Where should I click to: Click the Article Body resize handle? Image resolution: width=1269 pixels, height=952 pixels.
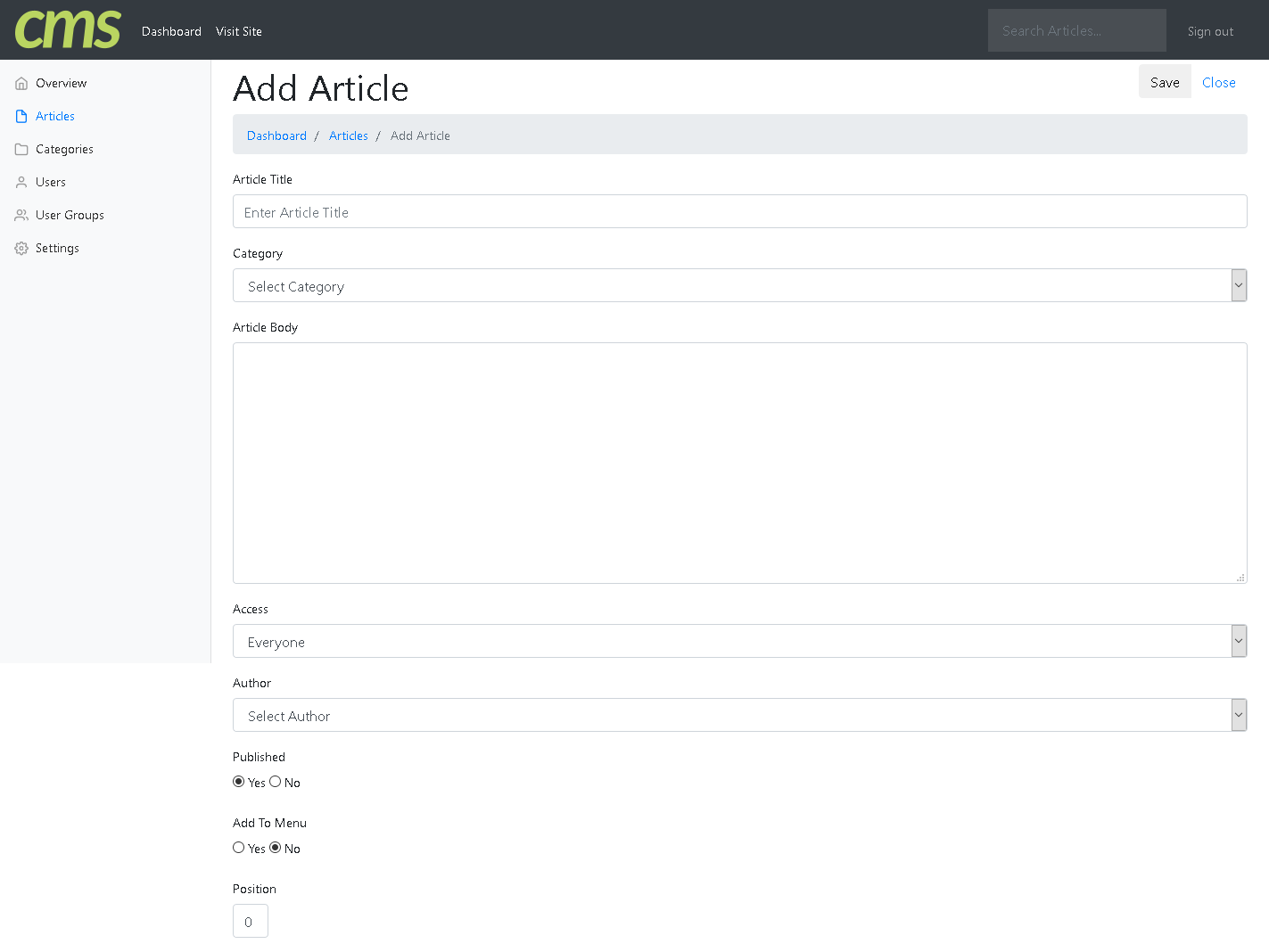[1240, 578]
